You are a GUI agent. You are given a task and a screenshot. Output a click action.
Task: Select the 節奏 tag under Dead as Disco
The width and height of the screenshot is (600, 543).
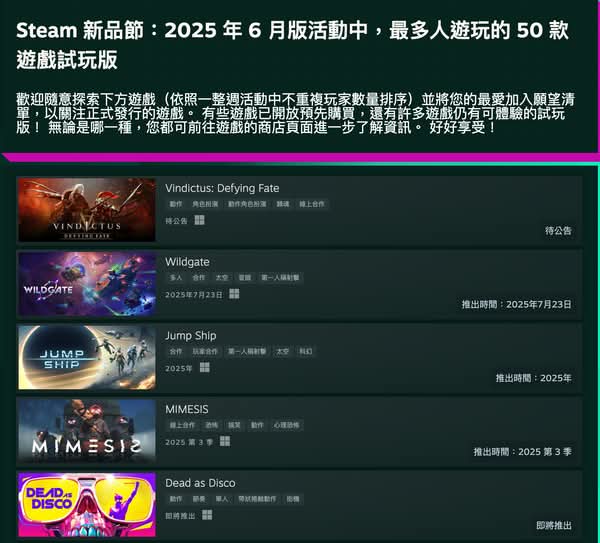199,499
